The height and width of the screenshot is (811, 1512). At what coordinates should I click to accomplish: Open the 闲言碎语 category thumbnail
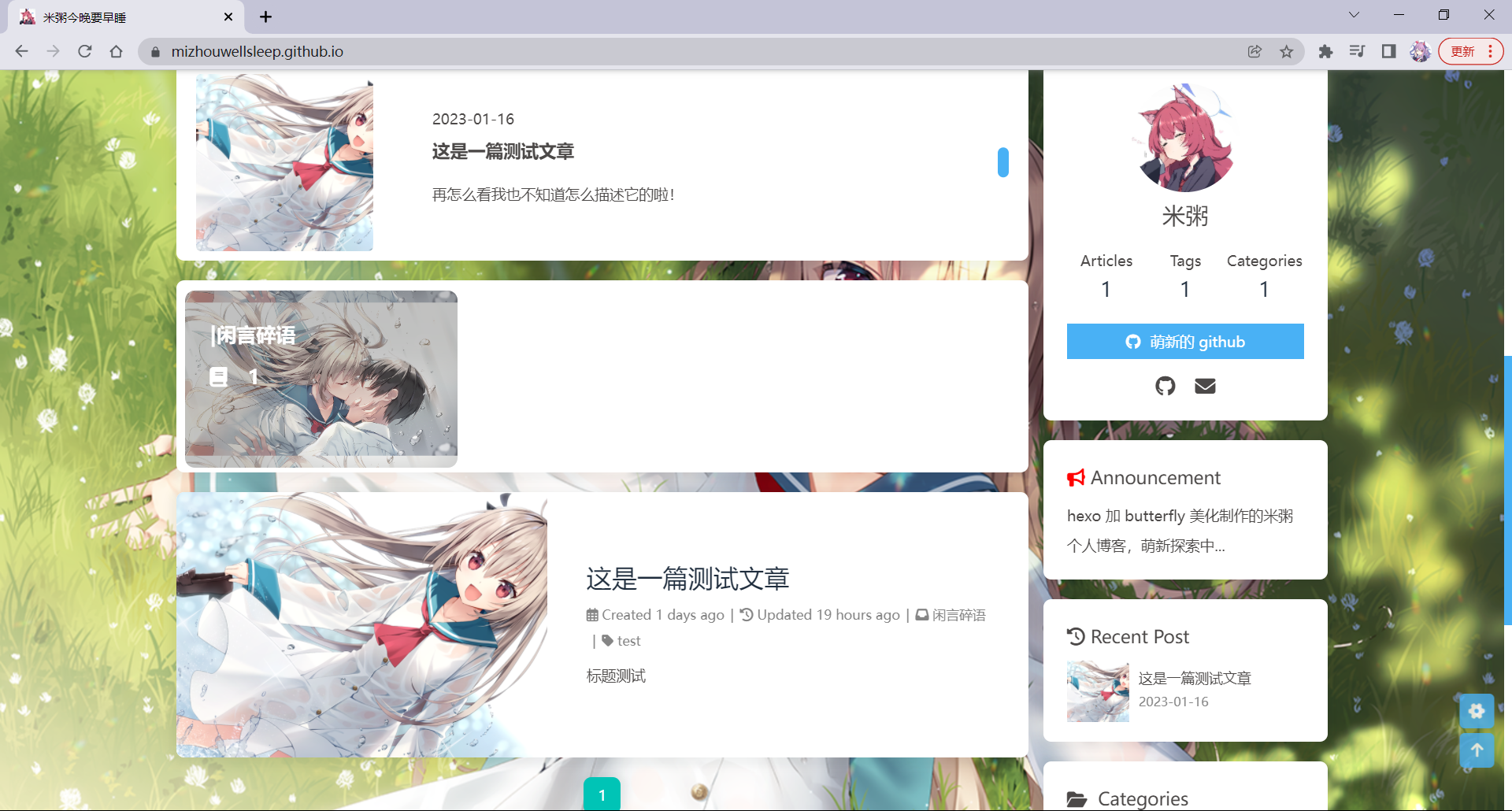[x=321, y=379]
